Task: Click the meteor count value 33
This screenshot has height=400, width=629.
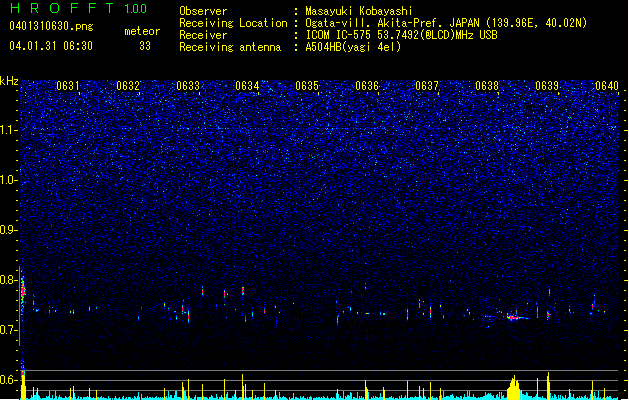Action: [x=145, y=46]
